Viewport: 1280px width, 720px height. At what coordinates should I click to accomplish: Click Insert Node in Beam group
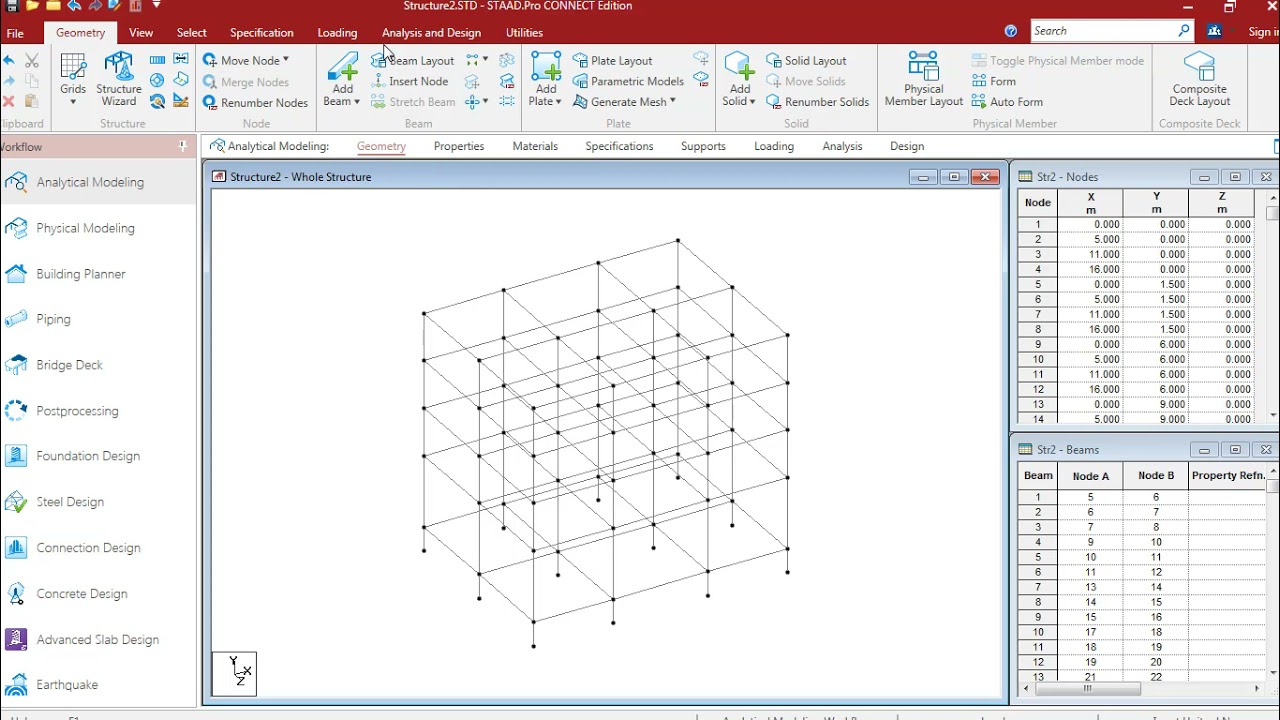[x=410, y=81]
